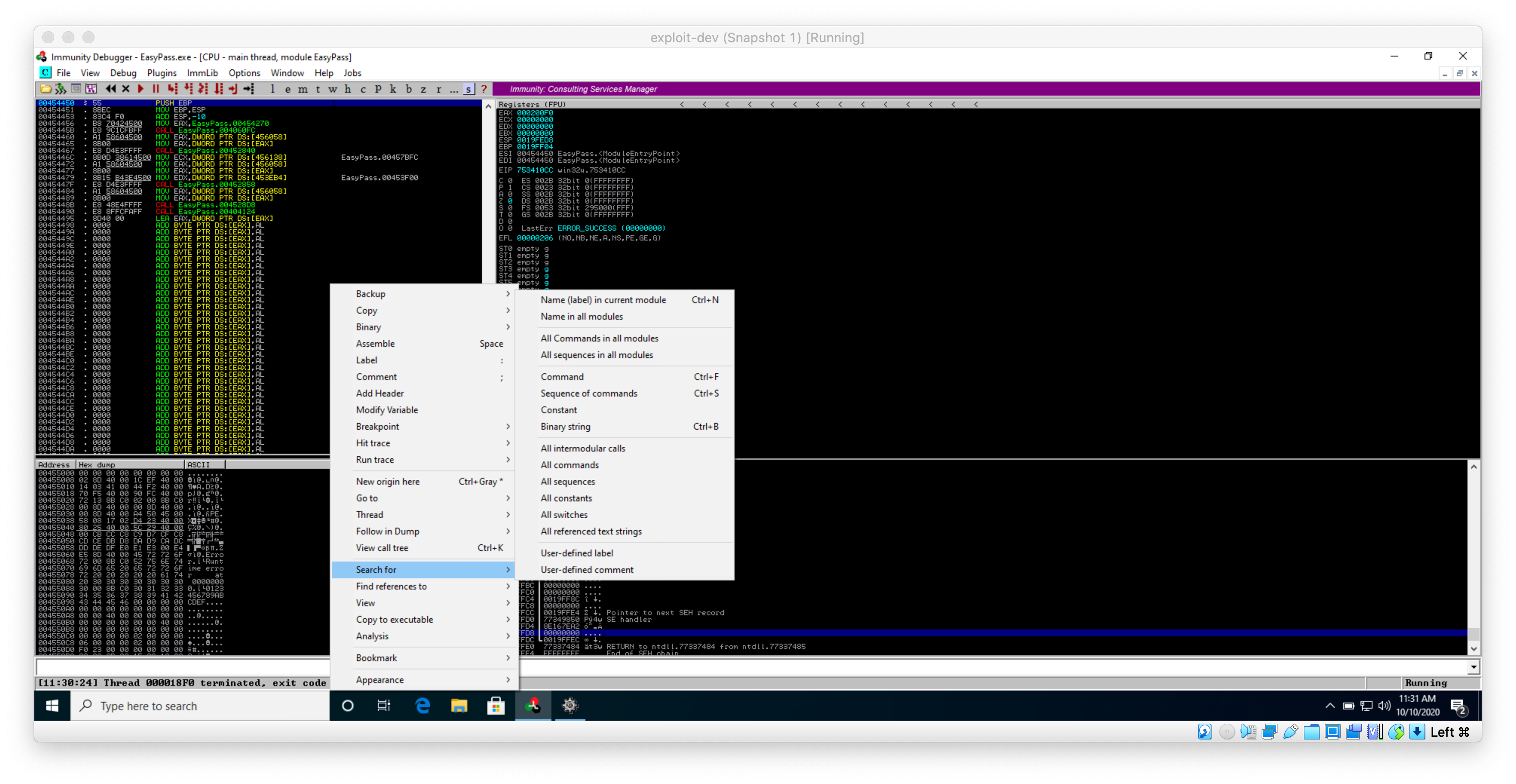
Task: Click the Task View taskbar icon
Action: (x=384, y=705)
